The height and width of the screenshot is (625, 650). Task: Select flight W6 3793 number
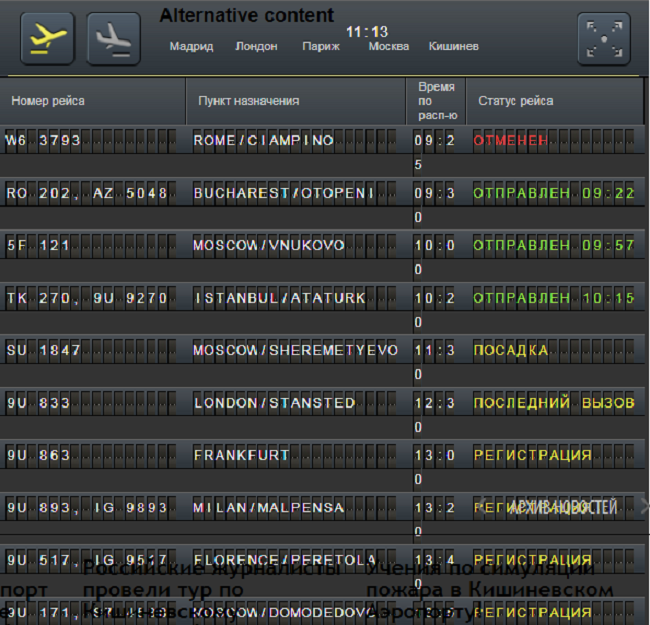click(x=43, y=141)
